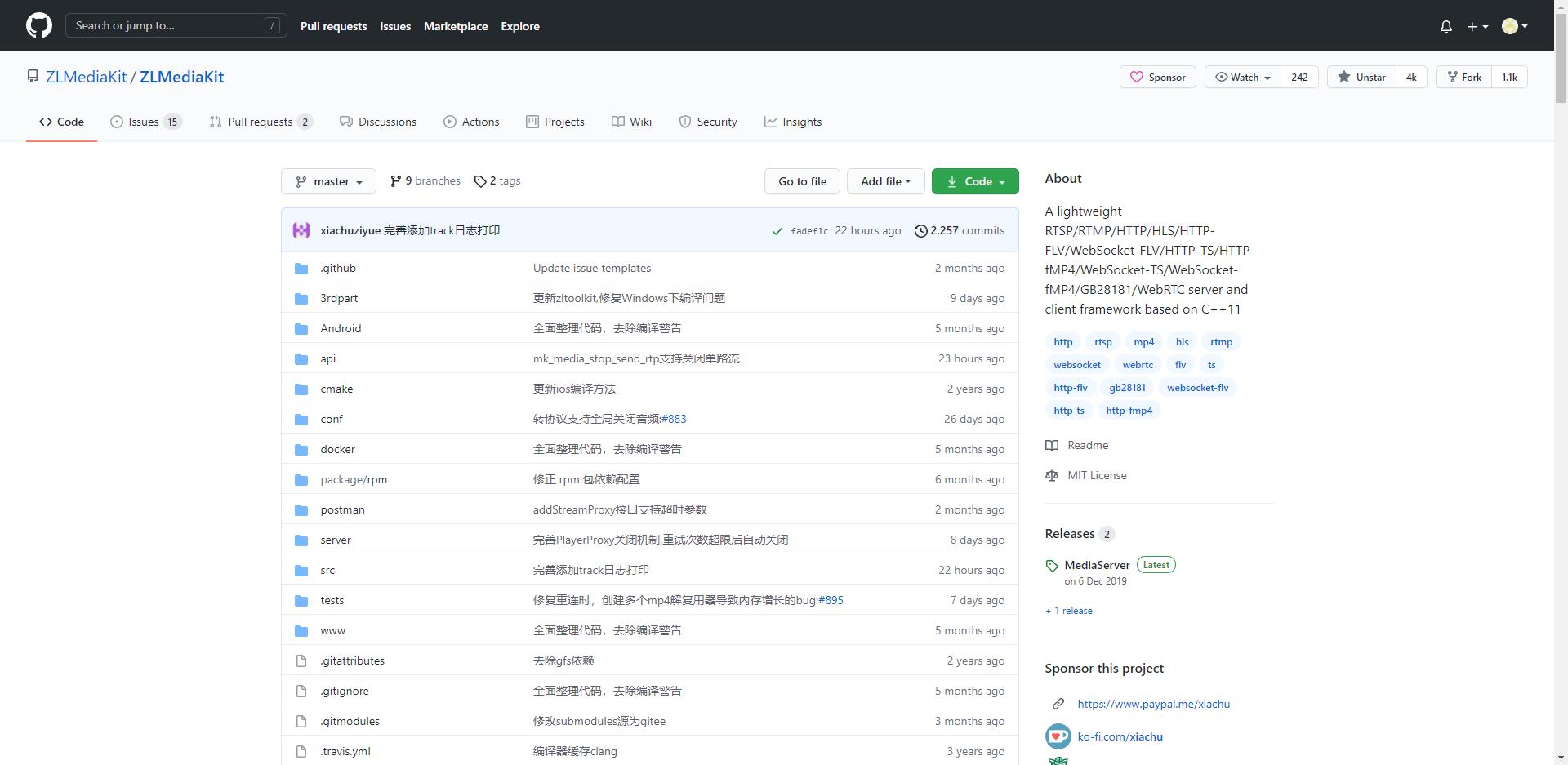Open the Add file dropdown
Viewport: 1568px width, 765px height.
pos(885,181)
